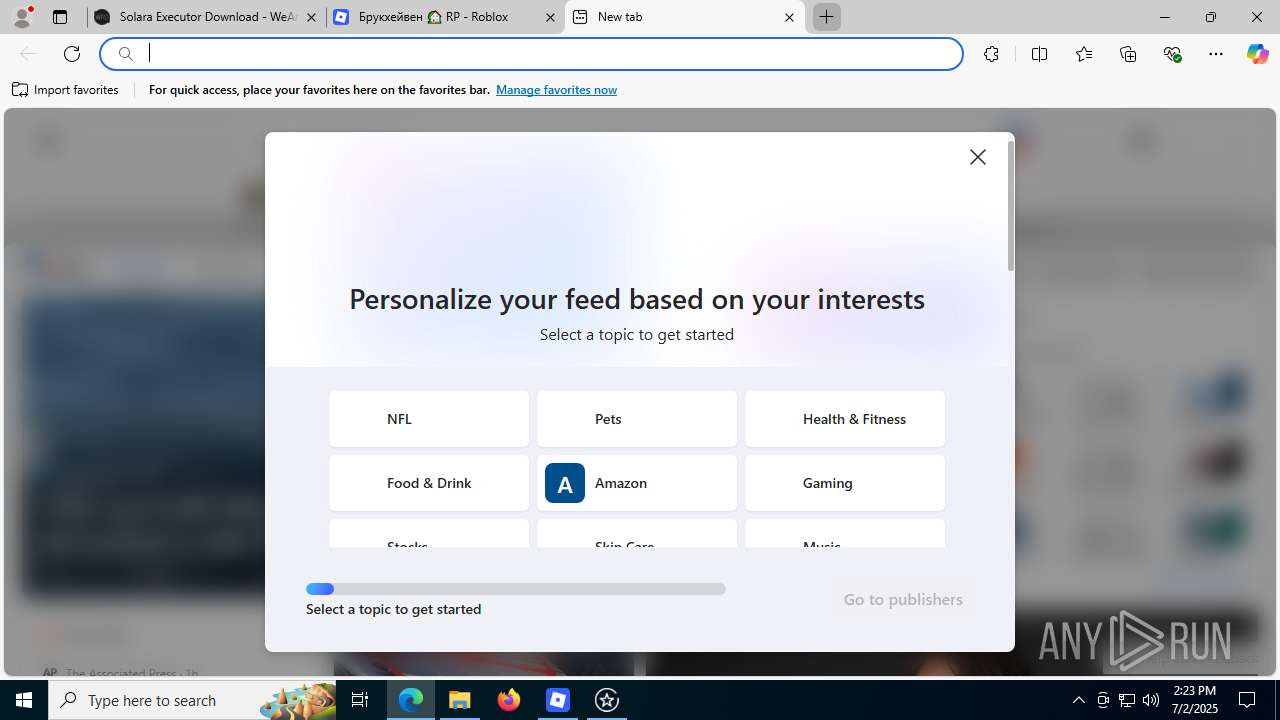Screen dimensions: 1280x720
Task: Select the New tab tab
Action: pyautogui.click(x=684, y=17)
